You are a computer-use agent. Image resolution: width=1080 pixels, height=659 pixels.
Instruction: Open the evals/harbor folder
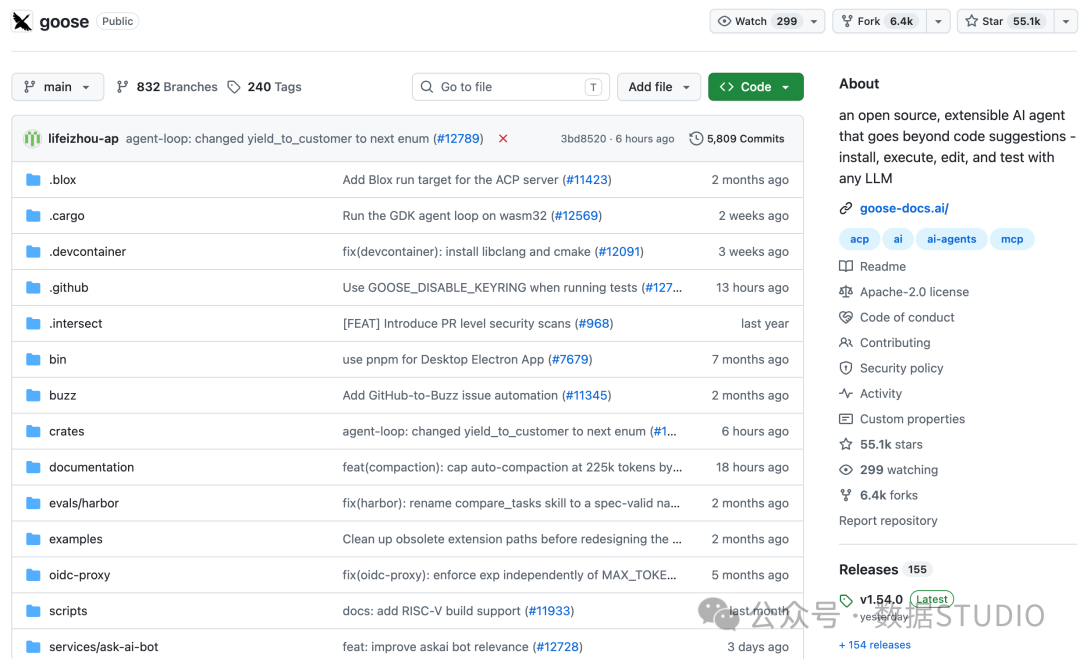point(84,503)
